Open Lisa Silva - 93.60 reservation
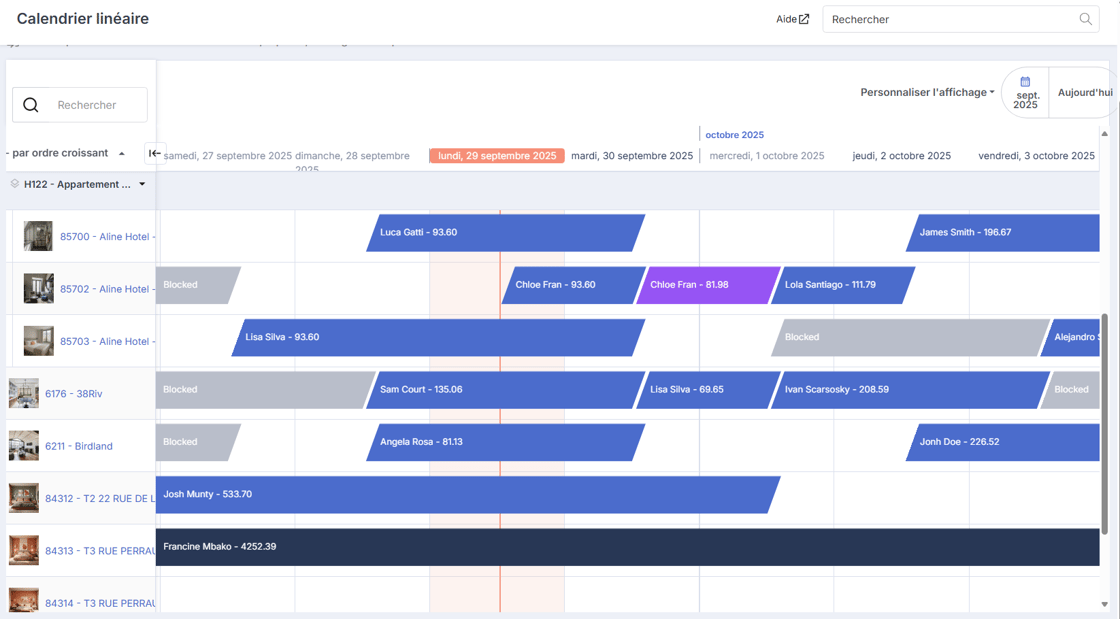This screenshot has height=619, width=1120. (438, 337)
